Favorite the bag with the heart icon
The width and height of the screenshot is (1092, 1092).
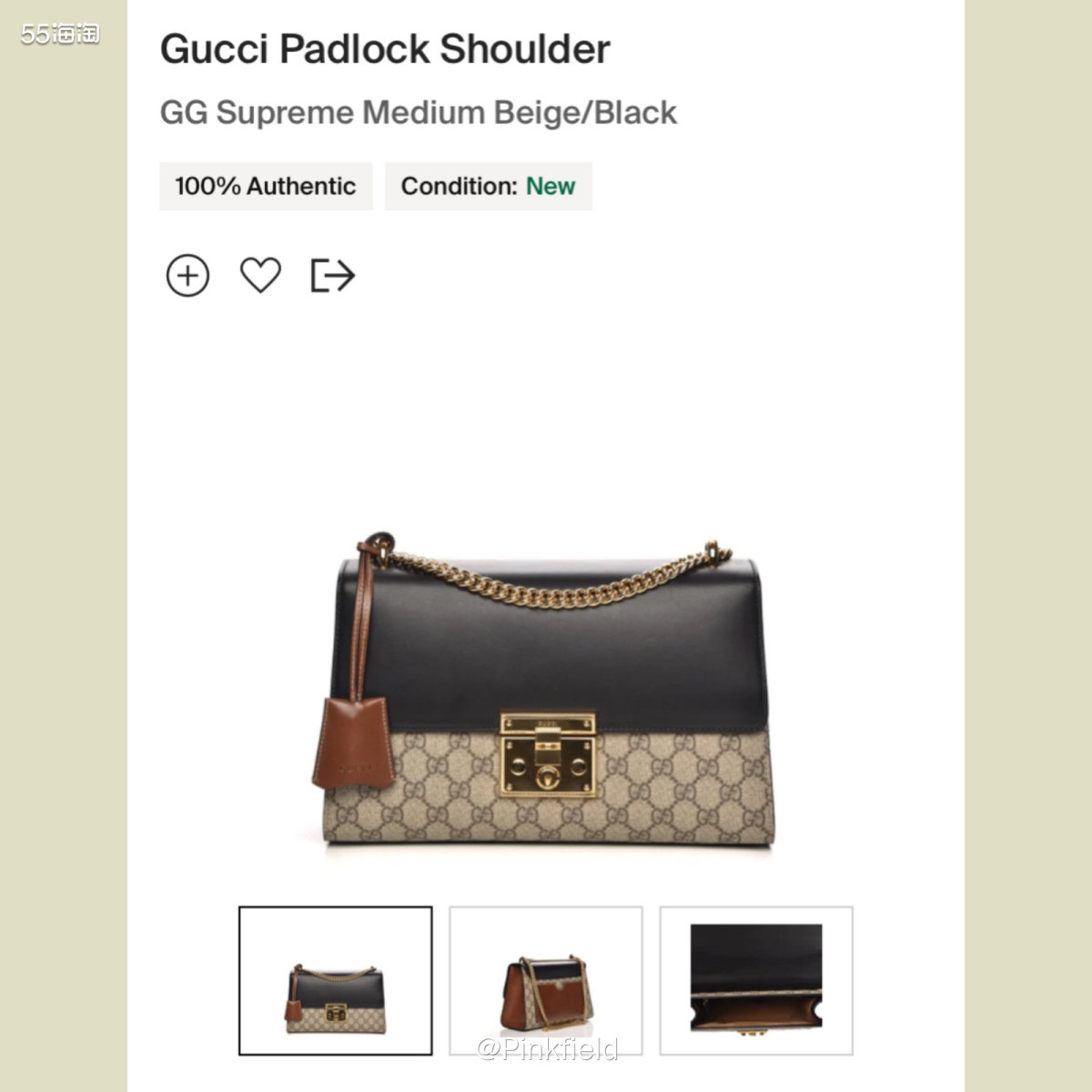(x=260, y=275)
